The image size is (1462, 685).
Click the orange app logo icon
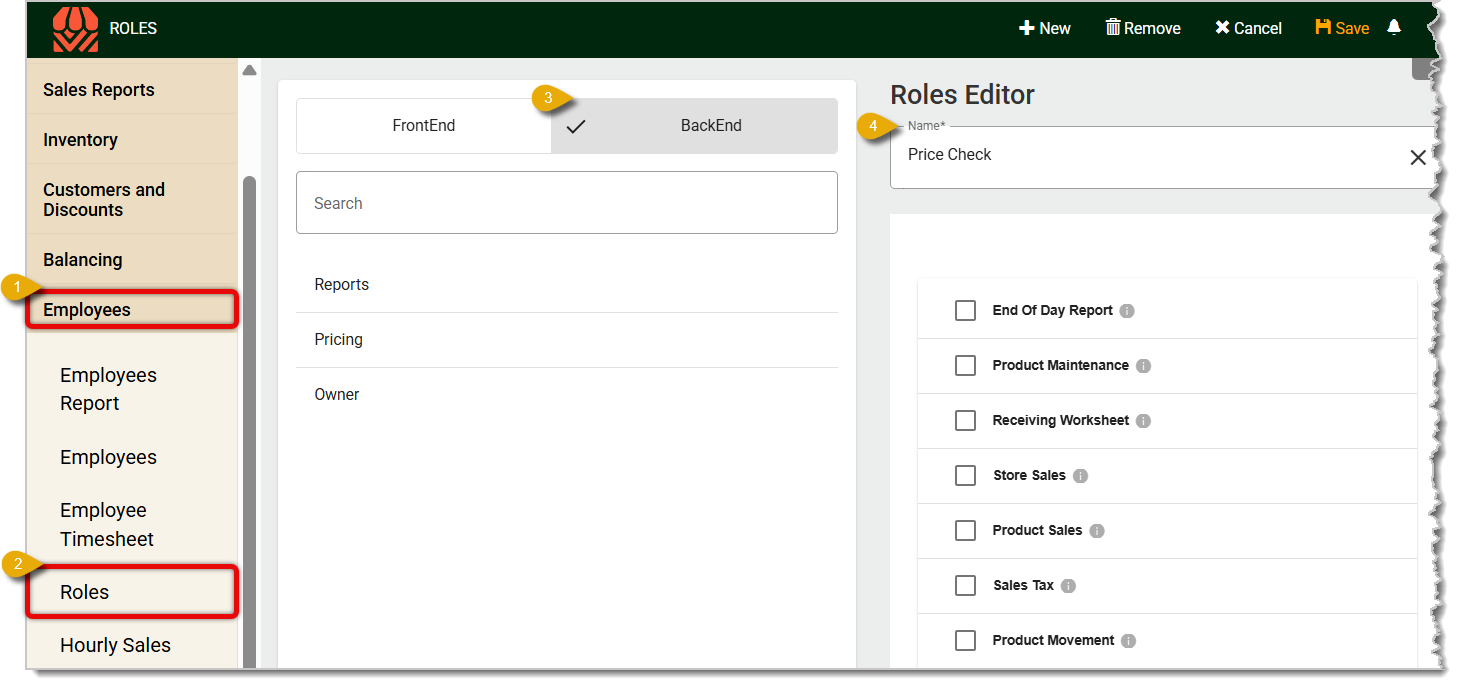(75, 29)
